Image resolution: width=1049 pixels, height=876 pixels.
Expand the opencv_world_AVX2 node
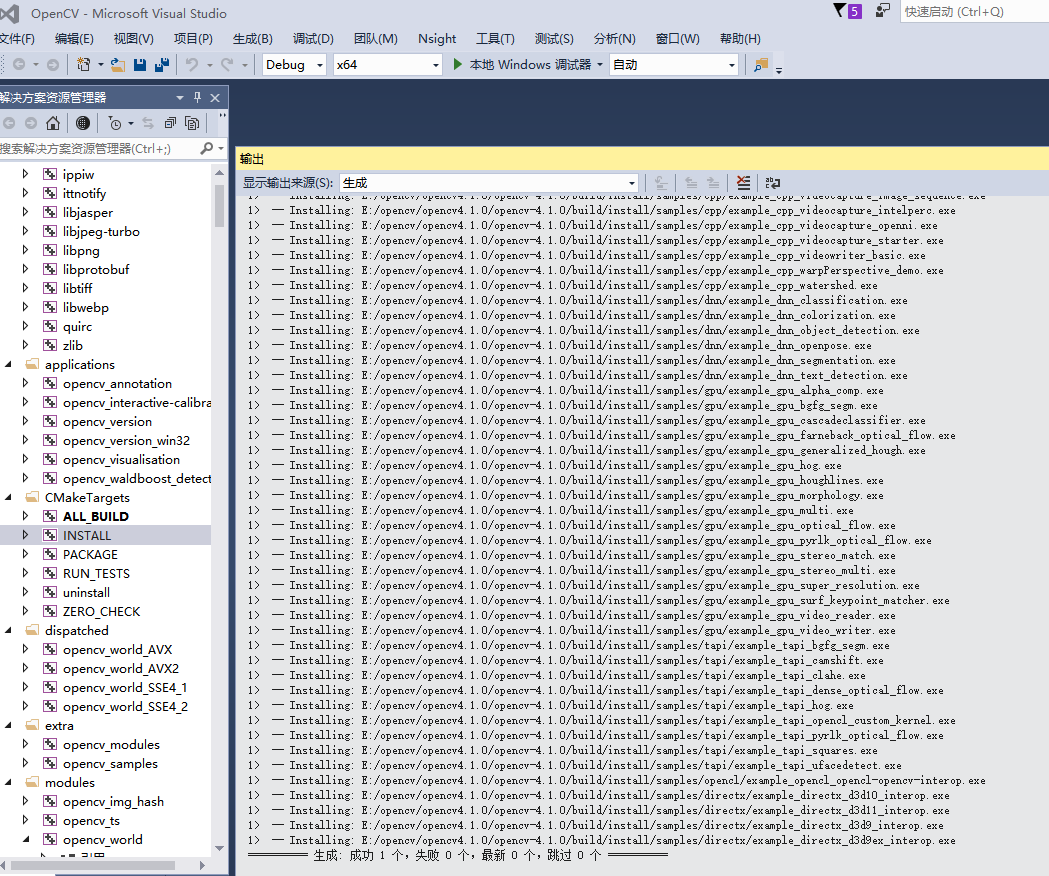point(25,668)
